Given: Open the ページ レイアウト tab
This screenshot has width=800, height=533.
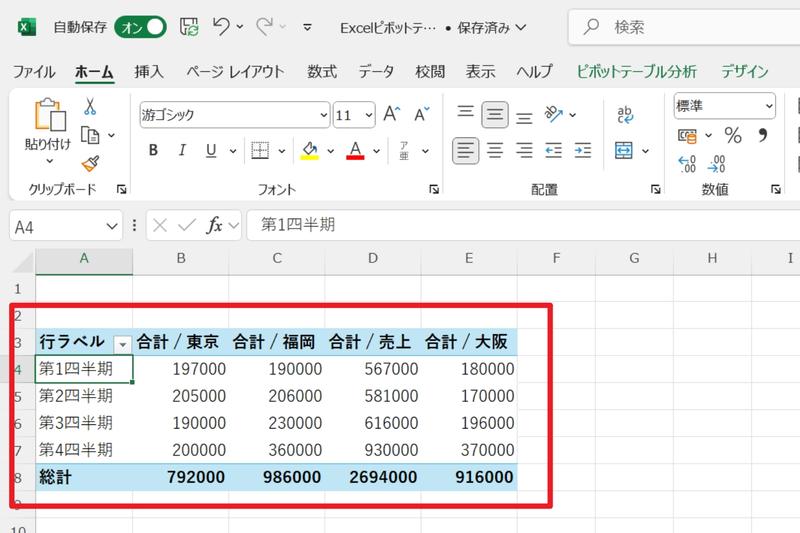Looking at the screenshot, I should tap(235, 71).
